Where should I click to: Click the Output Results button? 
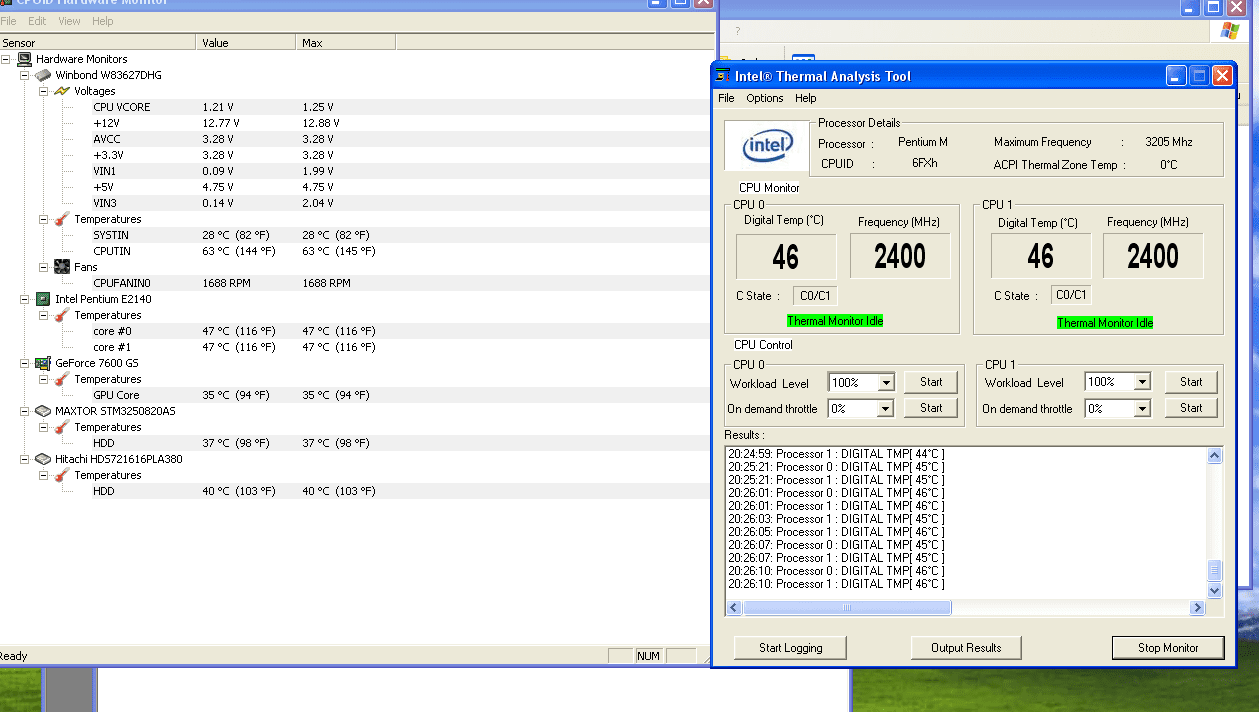click(x=966, y=648)
